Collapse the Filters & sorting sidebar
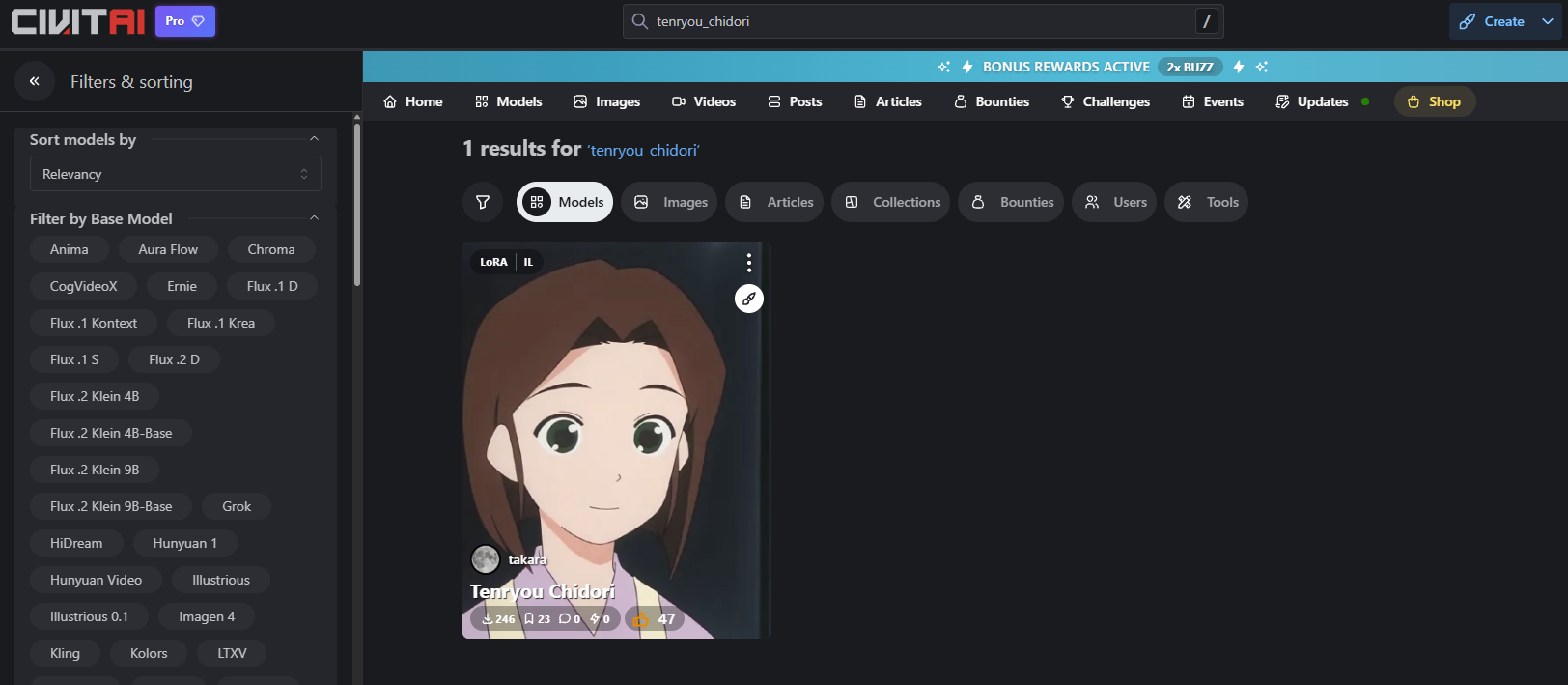Image resolution: width=1568 pixels, height=685 pixels. click(x=35, y=81)
